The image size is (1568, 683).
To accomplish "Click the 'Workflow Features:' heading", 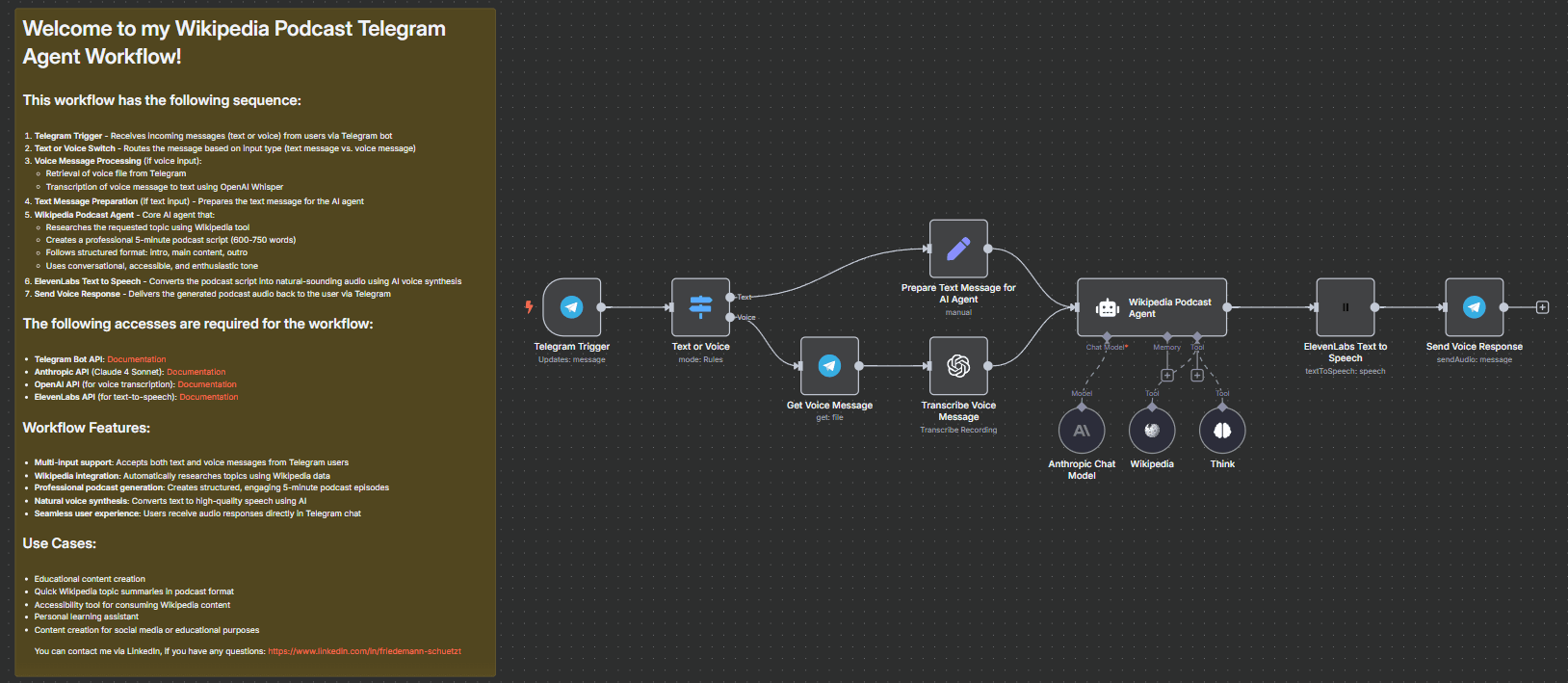I will point(87,428).
